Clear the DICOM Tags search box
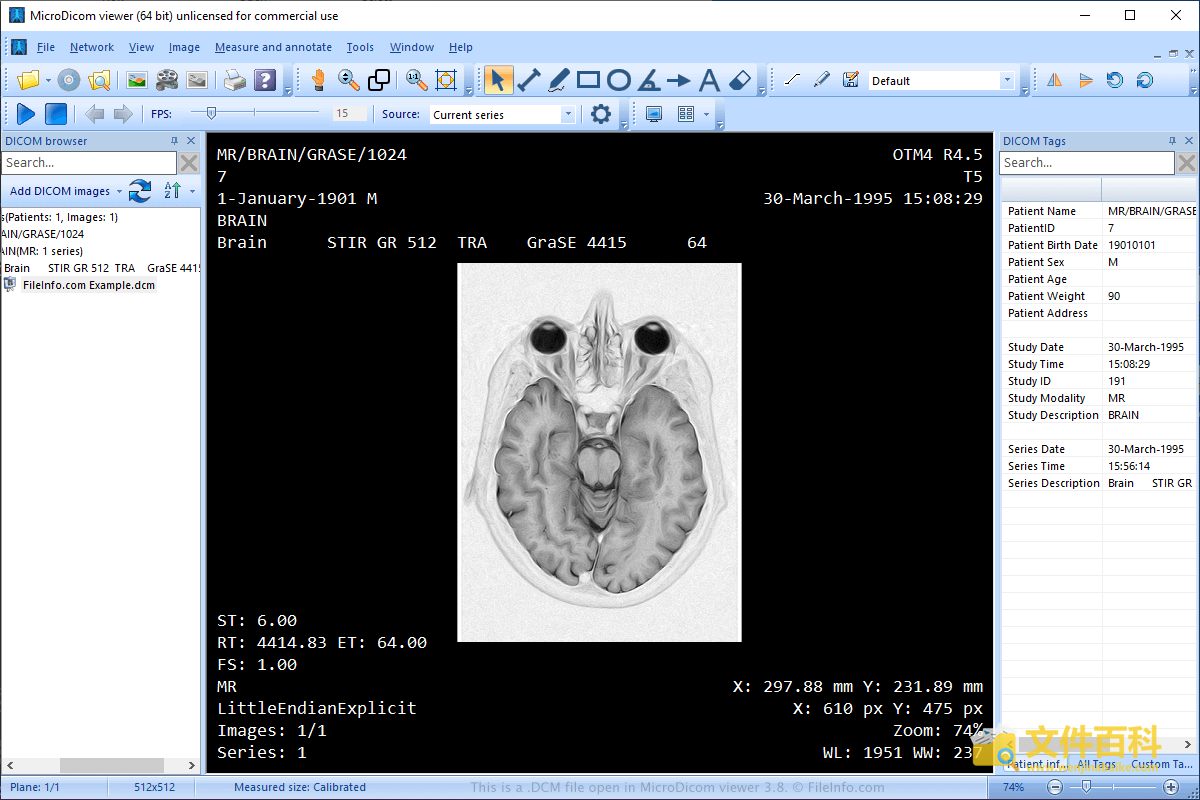This screenshot has height=800, width=1200. [x=1186, y=162]
